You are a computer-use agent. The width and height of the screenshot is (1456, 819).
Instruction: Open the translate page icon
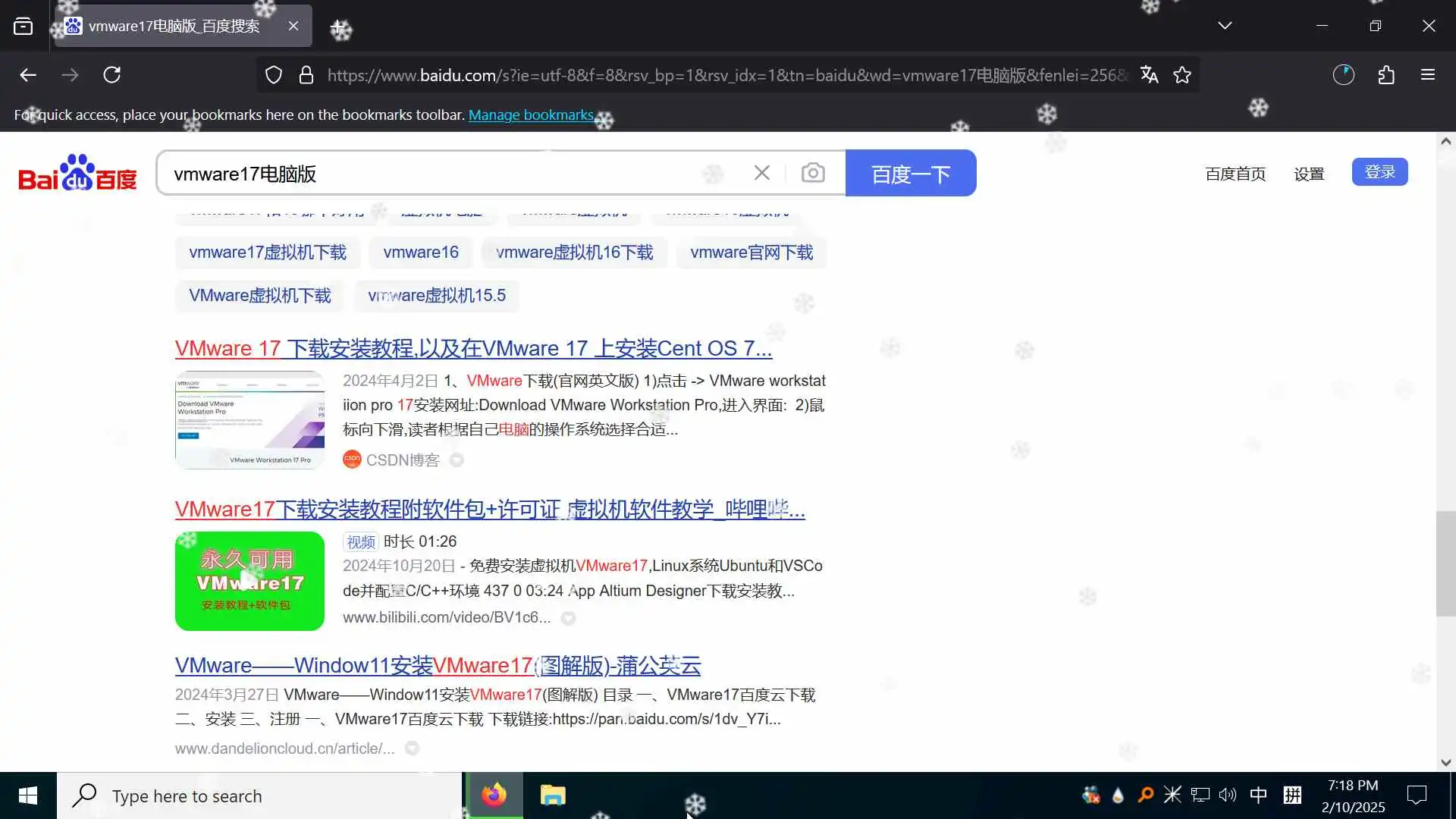(x=1149, y=75)
